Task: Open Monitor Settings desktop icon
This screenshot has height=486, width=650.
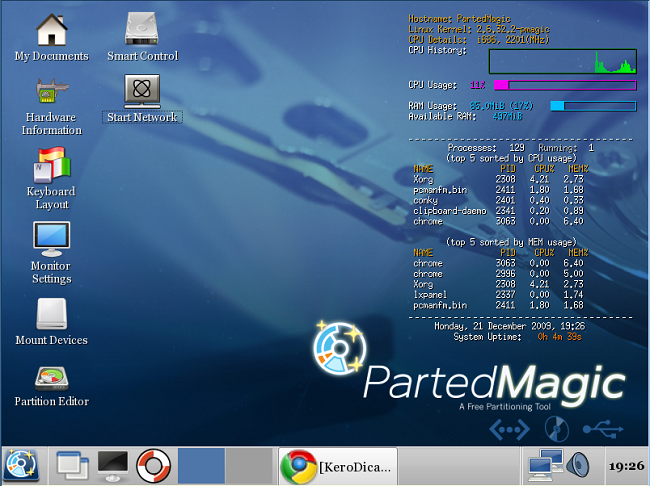Action: [51, 239]
